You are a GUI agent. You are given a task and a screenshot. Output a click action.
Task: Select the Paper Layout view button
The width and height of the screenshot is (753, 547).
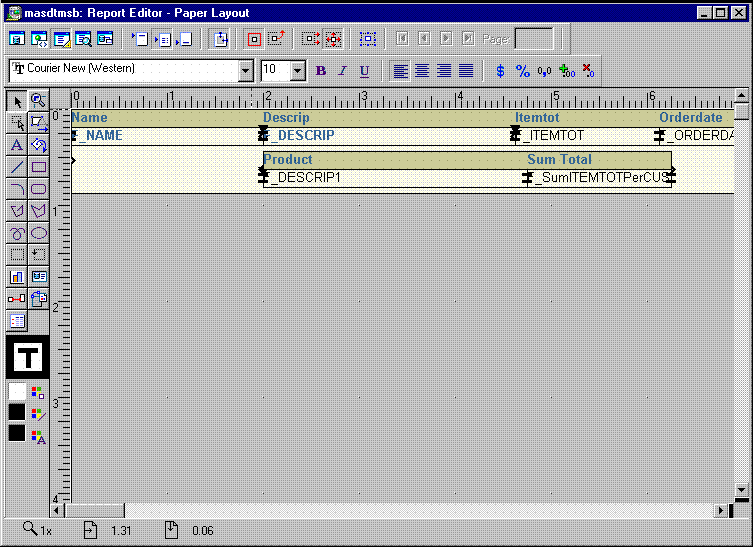[61, 39]
